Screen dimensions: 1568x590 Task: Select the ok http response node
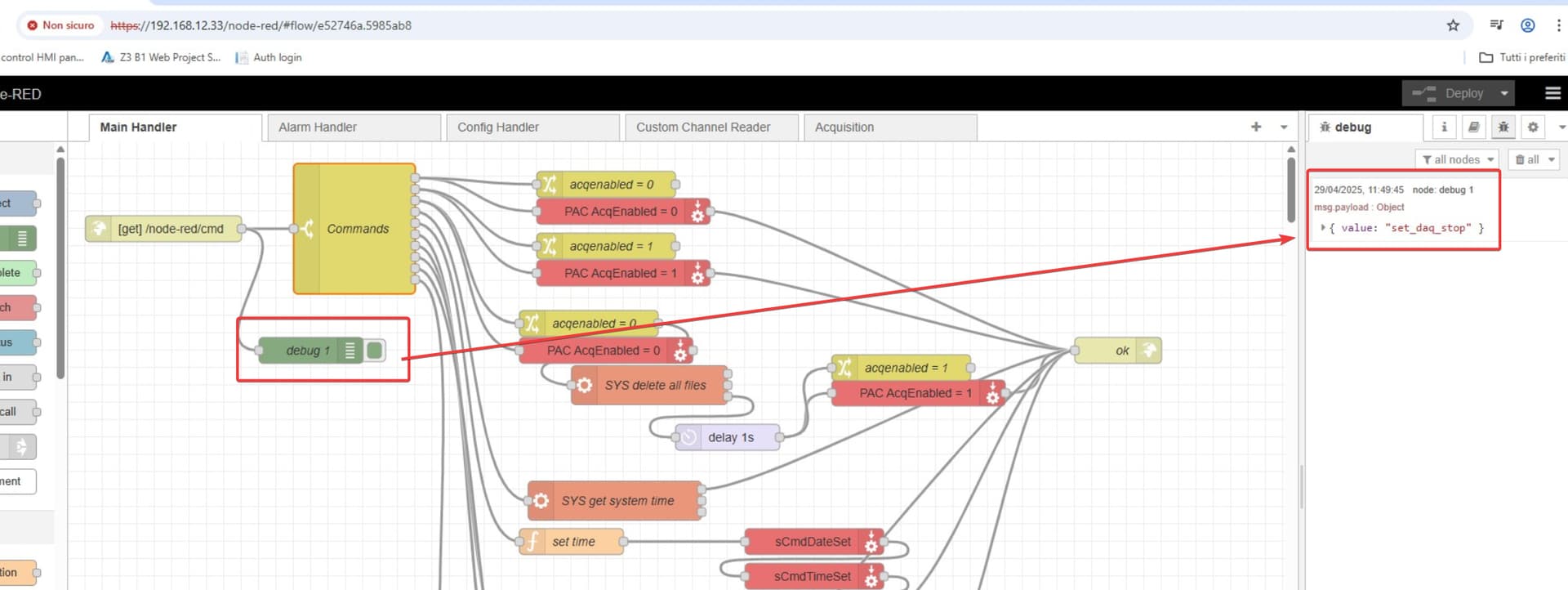click(1118, 351)
